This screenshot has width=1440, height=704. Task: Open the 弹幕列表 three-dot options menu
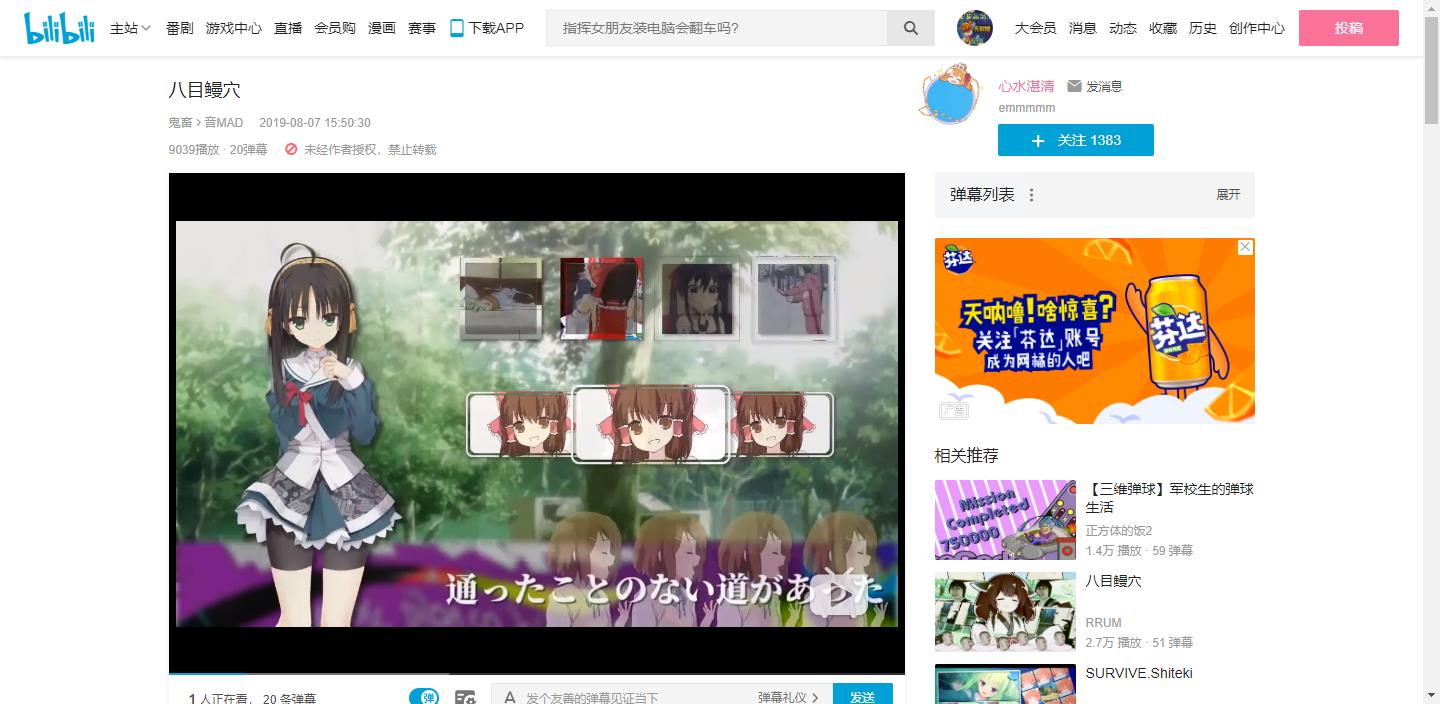click(1032, 195)
